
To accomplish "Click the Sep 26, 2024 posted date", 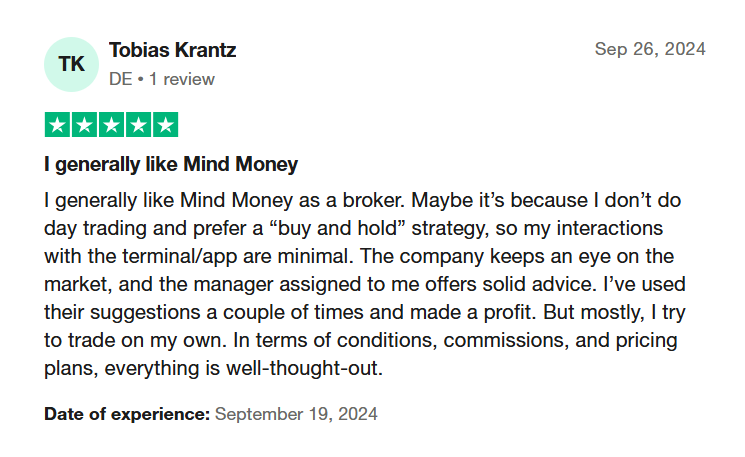I will [650, 49].
